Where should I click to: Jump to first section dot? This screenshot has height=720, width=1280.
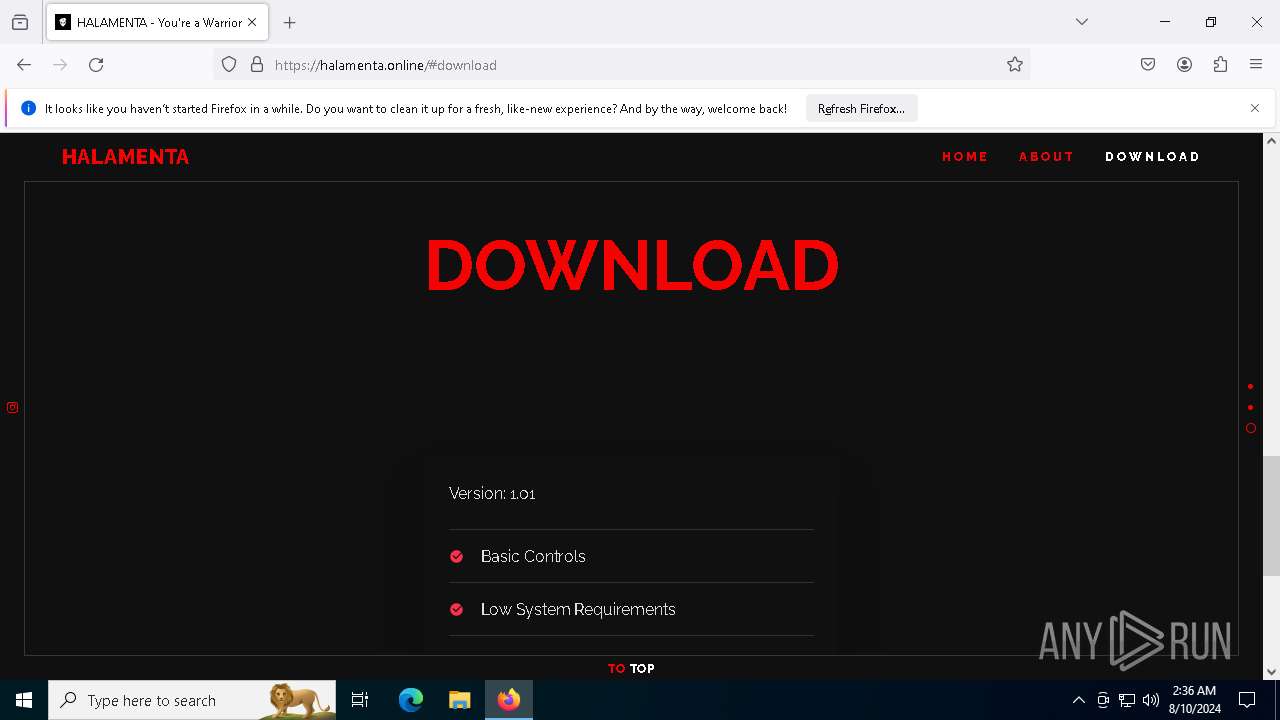coord(1250,386)
